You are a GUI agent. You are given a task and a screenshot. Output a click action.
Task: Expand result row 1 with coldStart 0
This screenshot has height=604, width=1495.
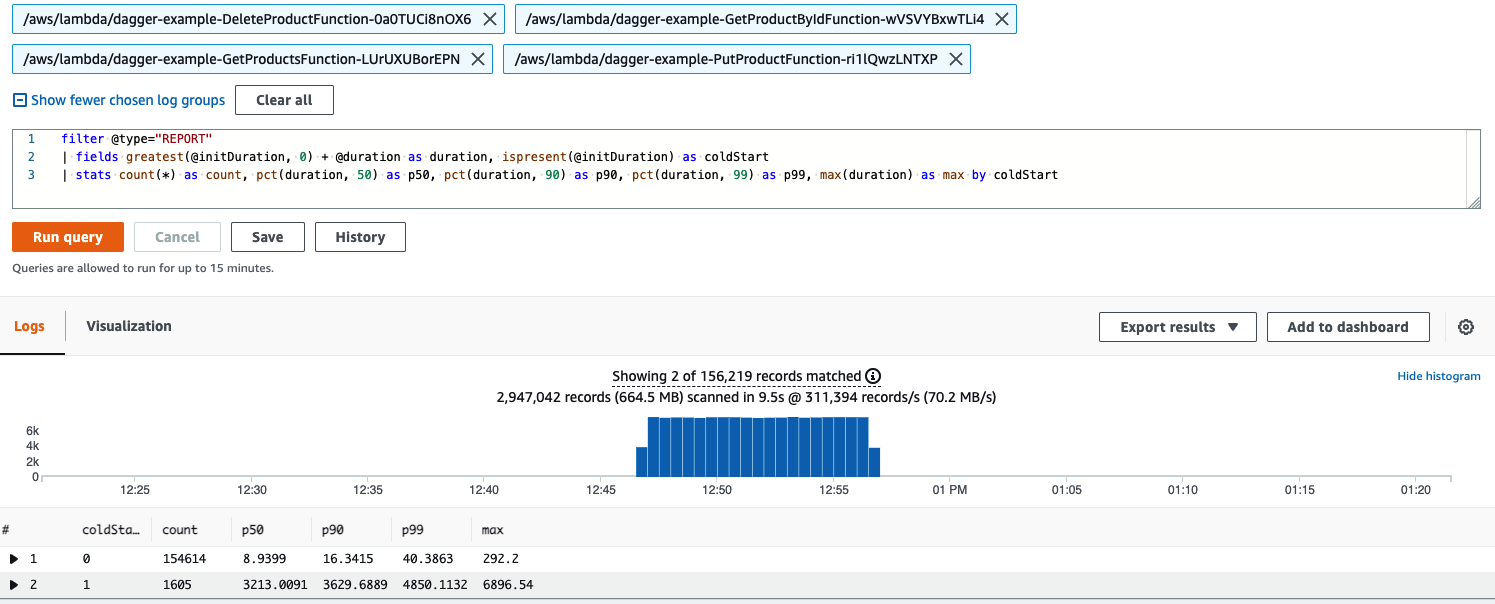click(14, 559)
